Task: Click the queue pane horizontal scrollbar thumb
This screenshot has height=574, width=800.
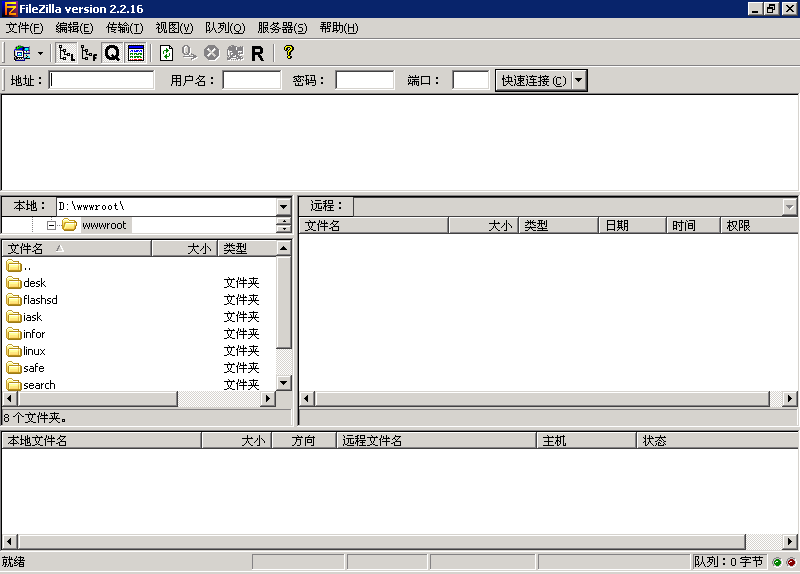Action: 382,541
